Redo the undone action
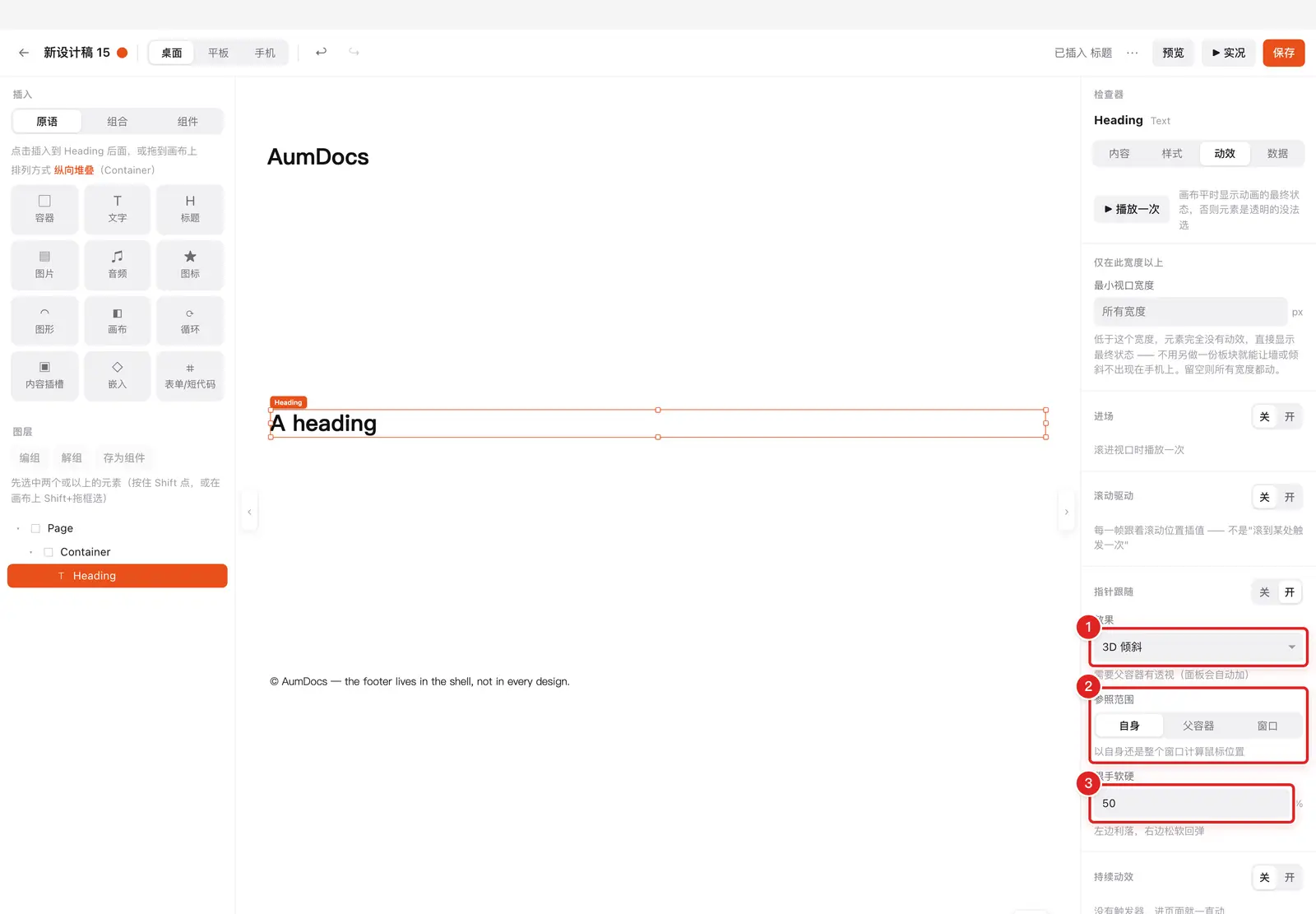 [354, 52]
